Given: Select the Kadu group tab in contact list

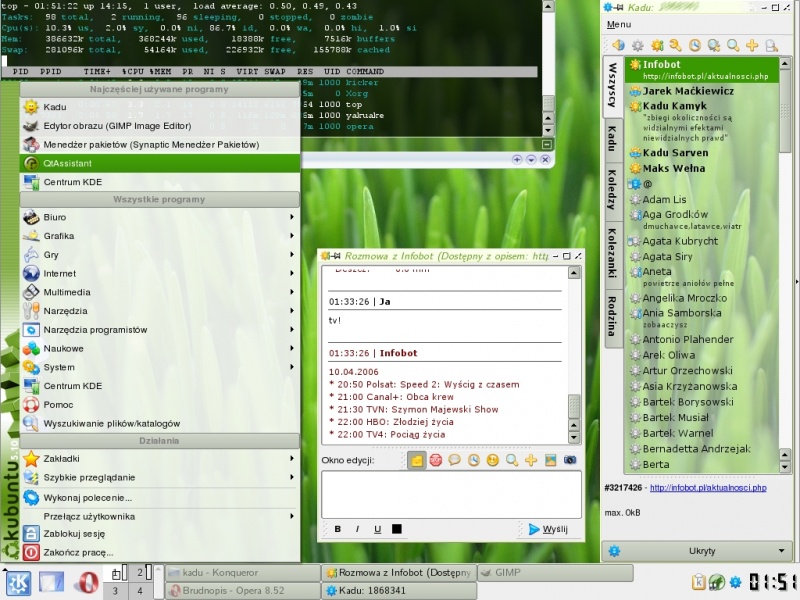Looking at the screenshot, I should coord(612,139).
